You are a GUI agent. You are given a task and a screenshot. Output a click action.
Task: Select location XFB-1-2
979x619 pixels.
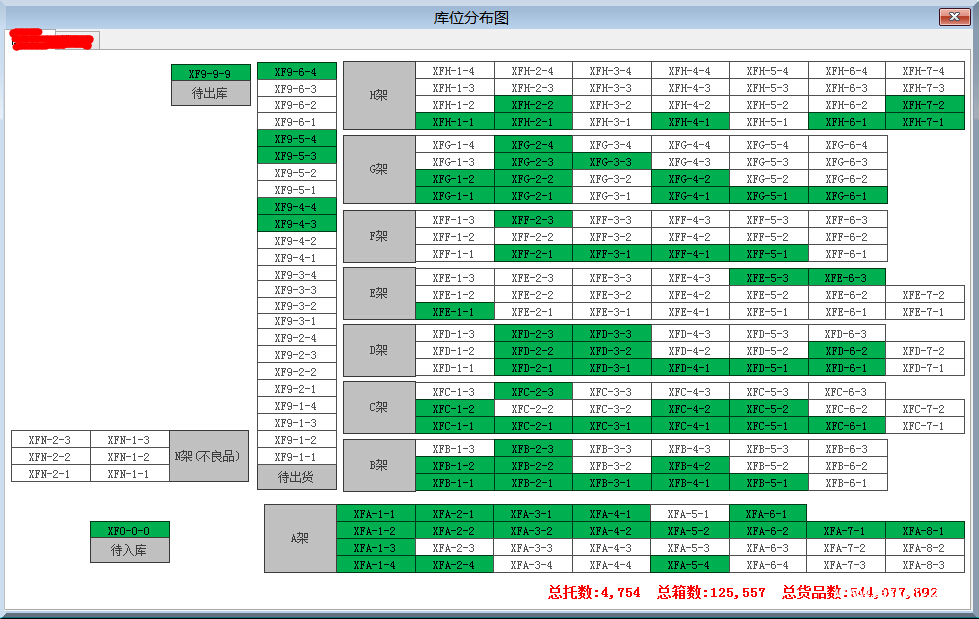point(455,466)
